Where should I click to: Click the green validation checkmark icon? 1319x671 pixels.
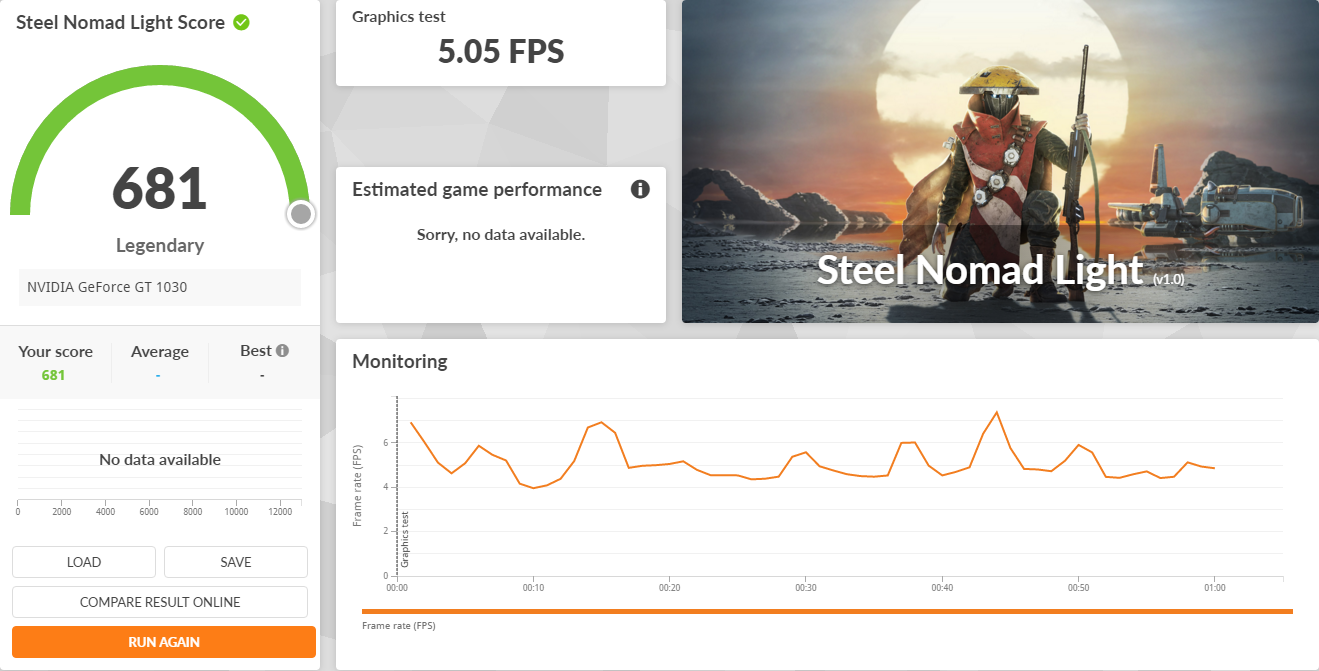[241, 22]
